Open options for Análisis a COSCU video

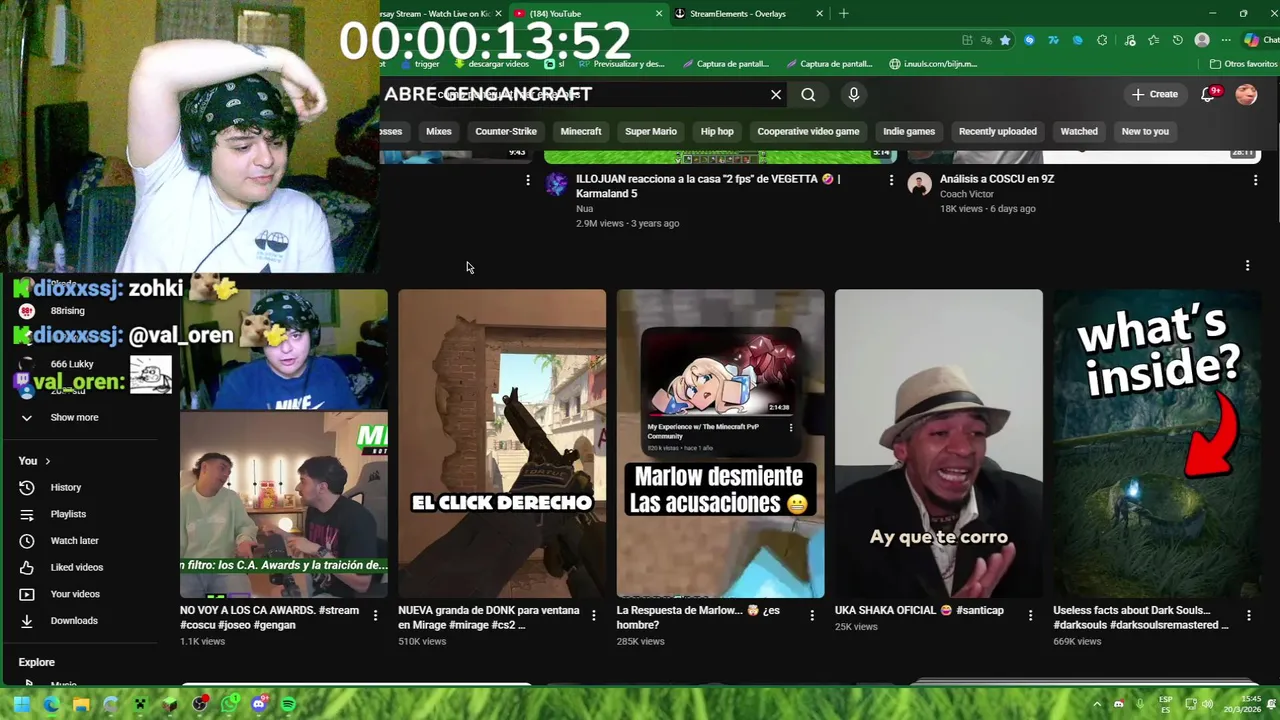(x=1255, y=180)
